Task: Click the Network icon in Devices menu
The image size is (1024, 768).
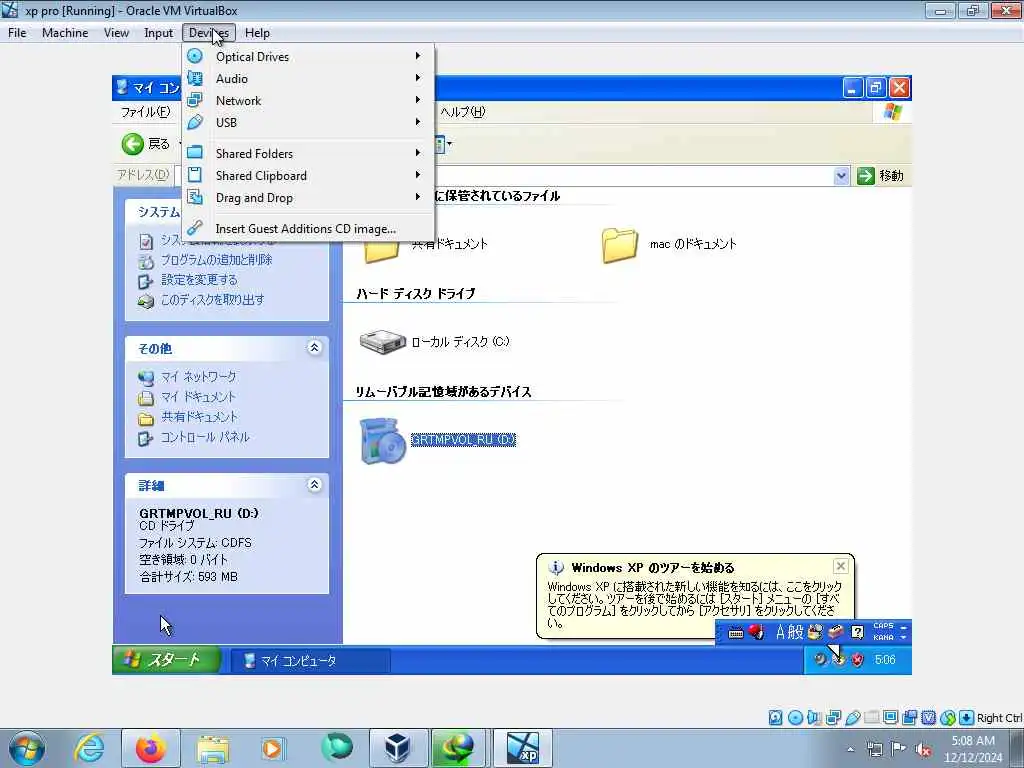Action: [x=195, y=100]
